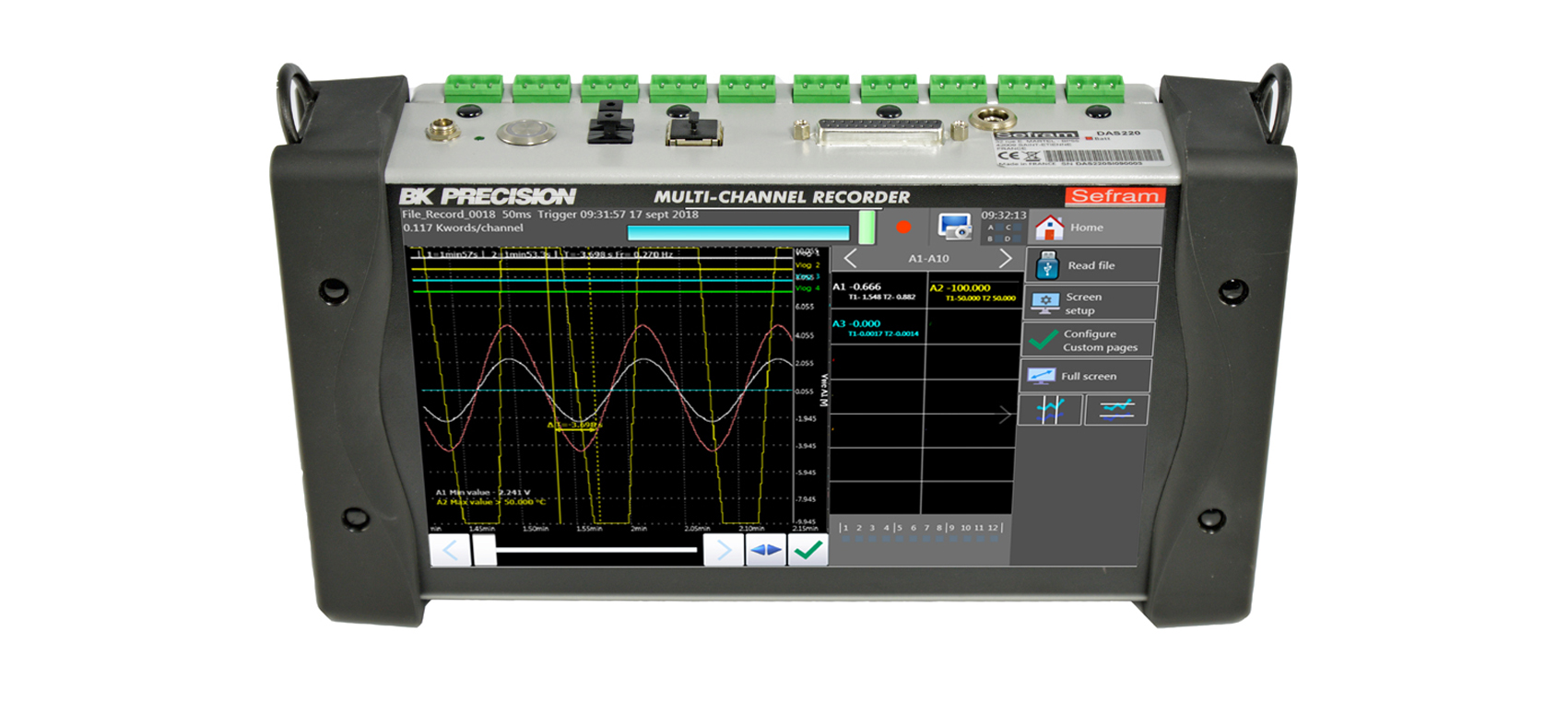Screen dimensions: 1568x701
Task: Open Screen setup
Action: pyautogui.click(x=1090, y=303)
